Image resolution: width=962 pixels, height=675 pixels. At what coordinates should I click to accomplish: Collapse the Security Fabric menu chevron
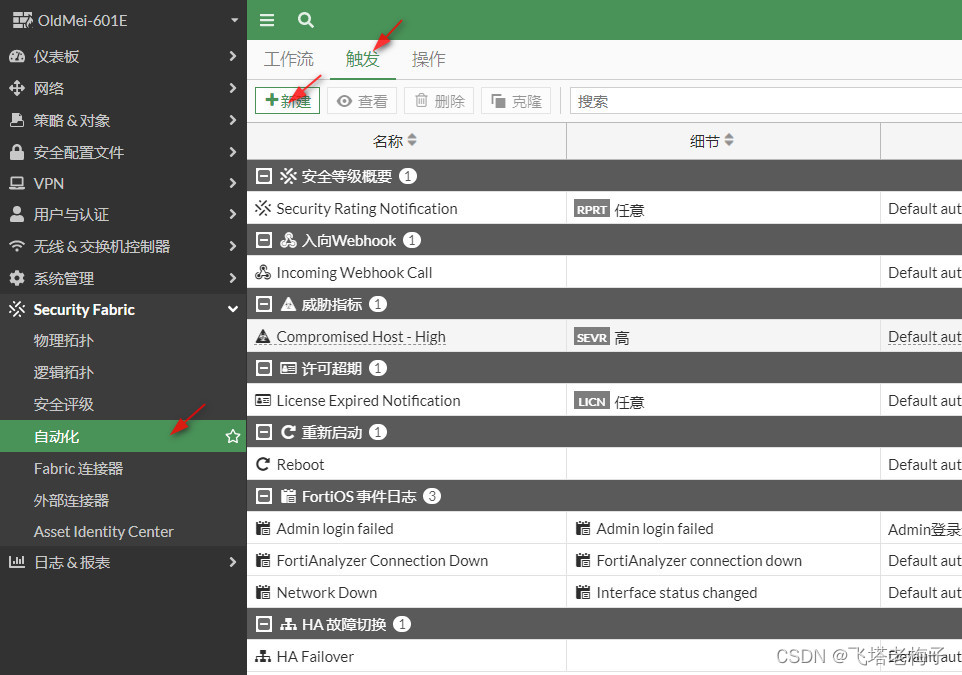coord(233,309)
